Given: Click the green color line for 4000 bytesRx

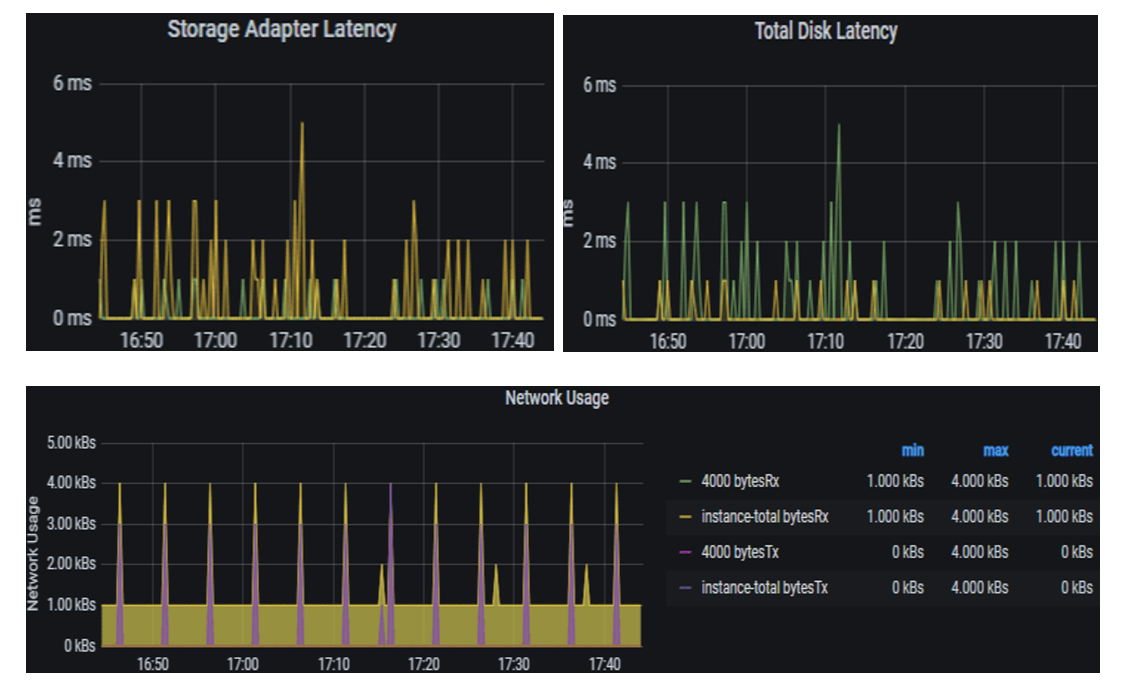Looking at the screenshot, I should point(686,481).
